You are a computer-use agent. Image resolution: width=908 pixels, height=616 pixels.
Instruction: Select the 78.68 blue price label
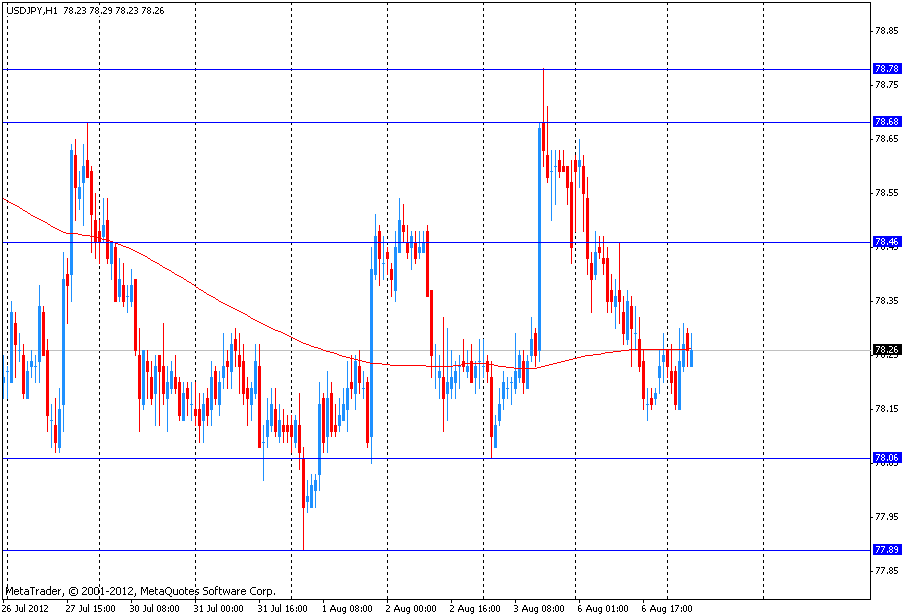tap(886, 122)
